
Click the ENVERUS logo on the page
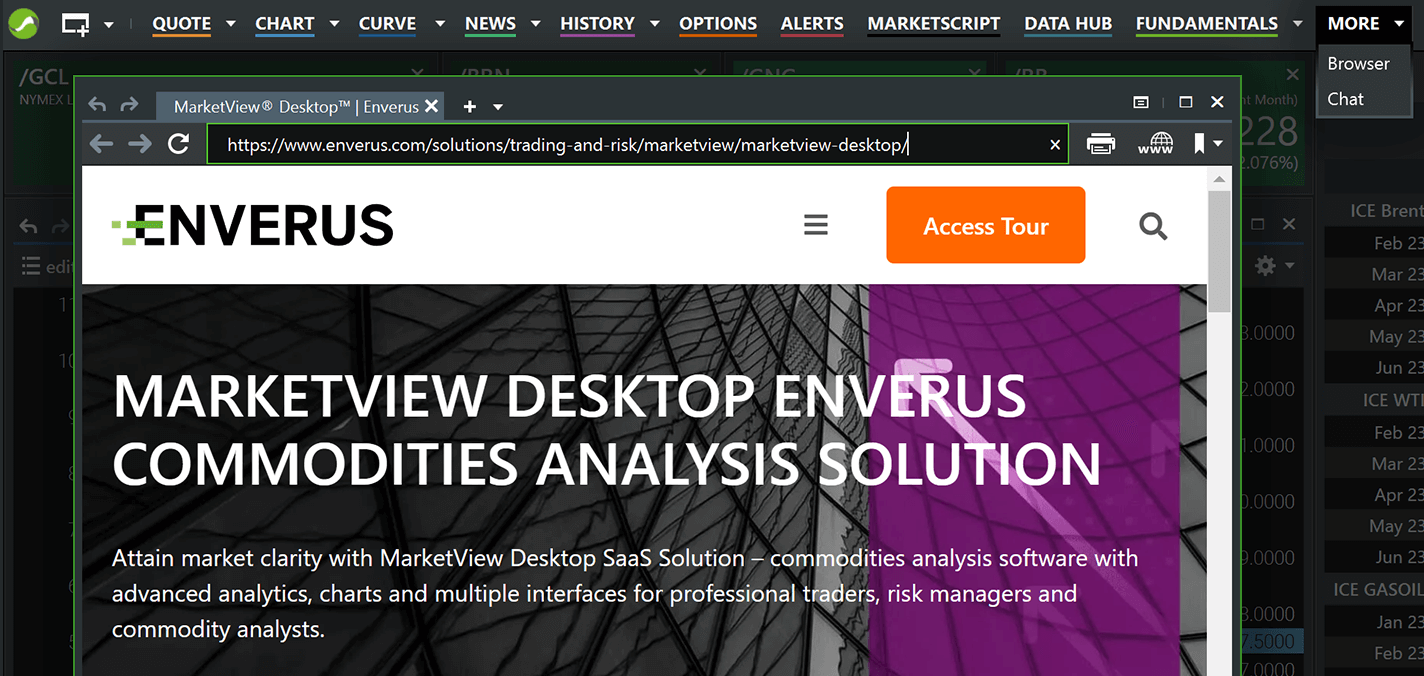click(253, 225)
